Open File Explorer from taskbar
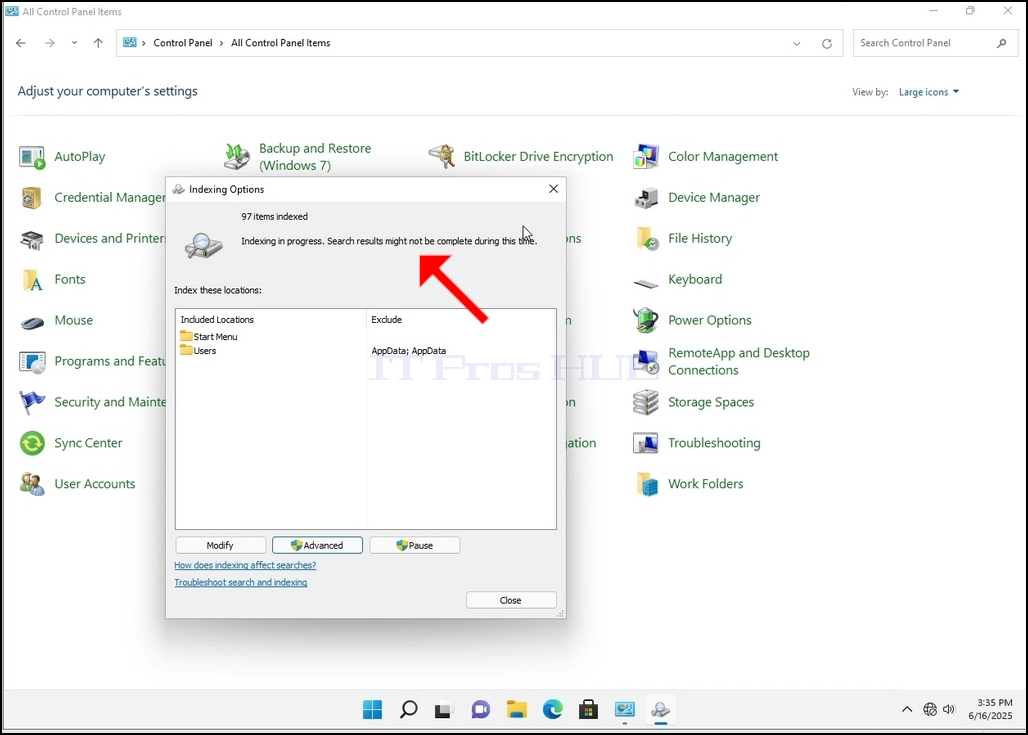The image size is (1028, 735). pos(517,709)
